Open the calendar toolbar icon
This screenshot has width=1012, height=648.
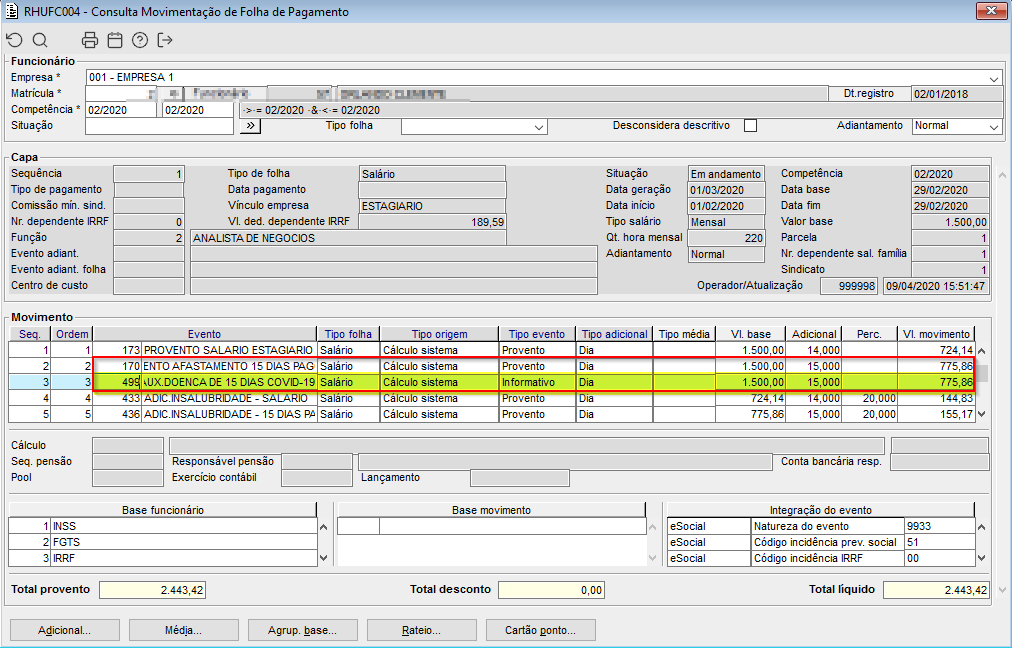(115, 41)
